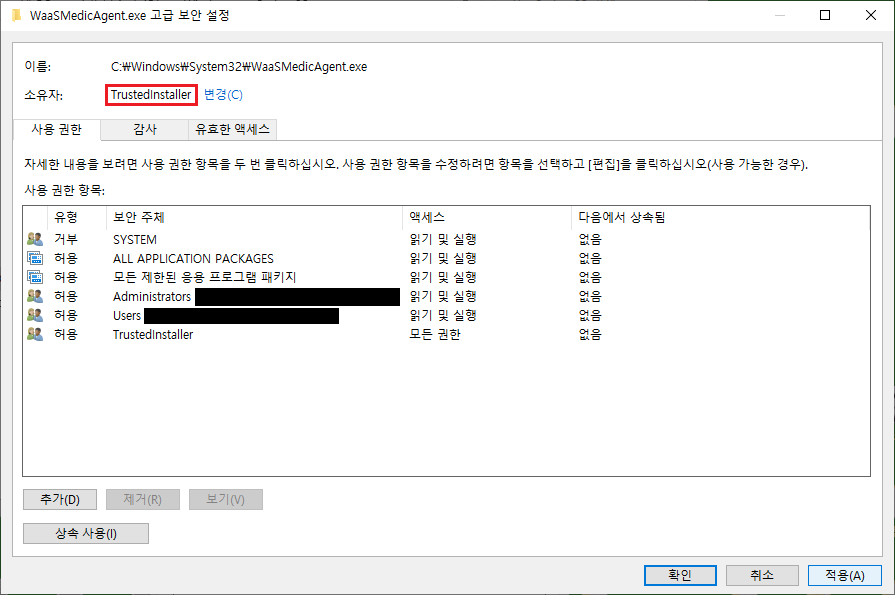This screenshot has height=595, width=895.
Task: Click the 추가(D) button
Action: [60, 500]
